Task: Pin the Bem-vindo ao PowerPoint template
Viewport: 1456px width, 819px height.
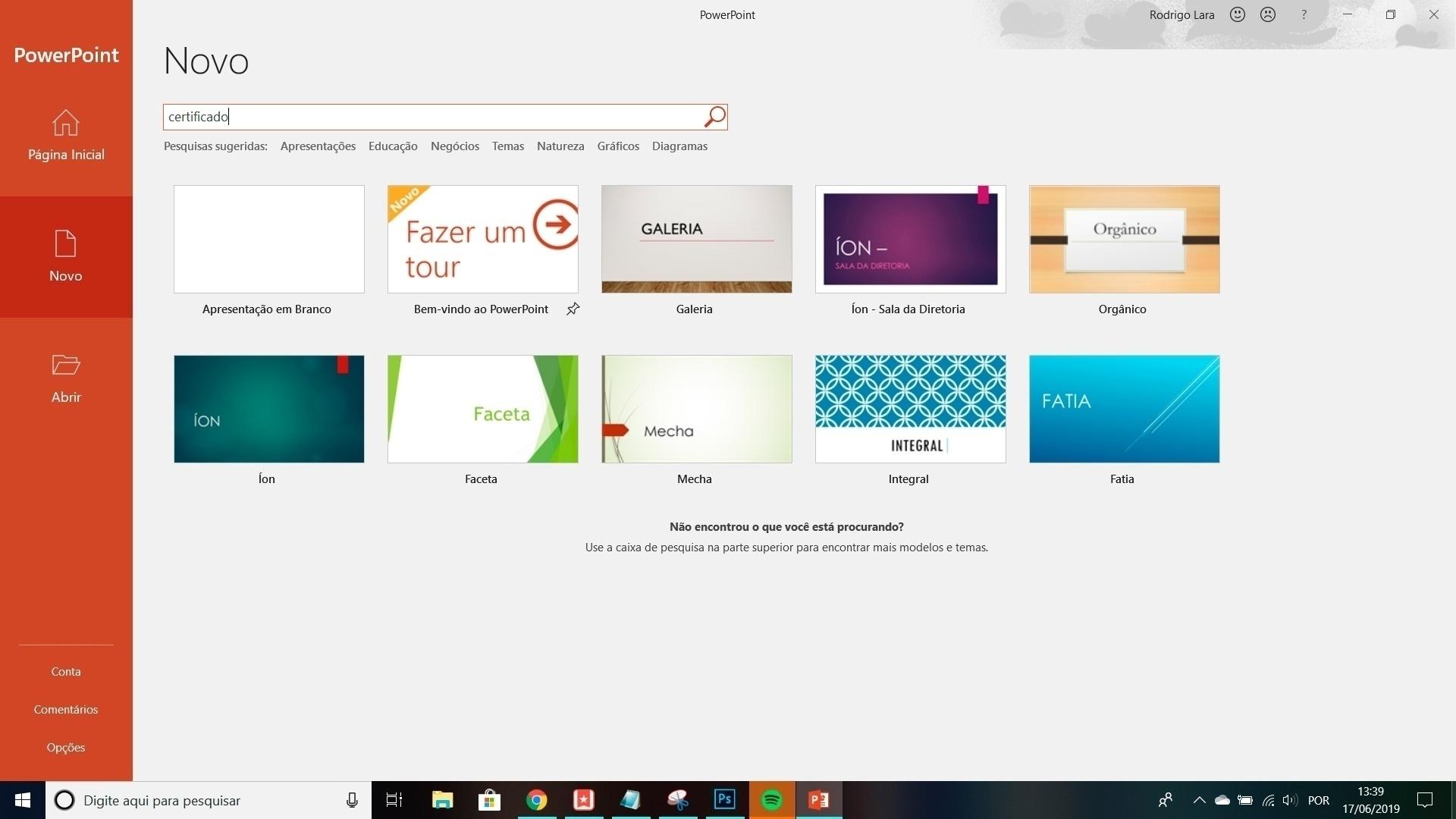Action: 573,309
